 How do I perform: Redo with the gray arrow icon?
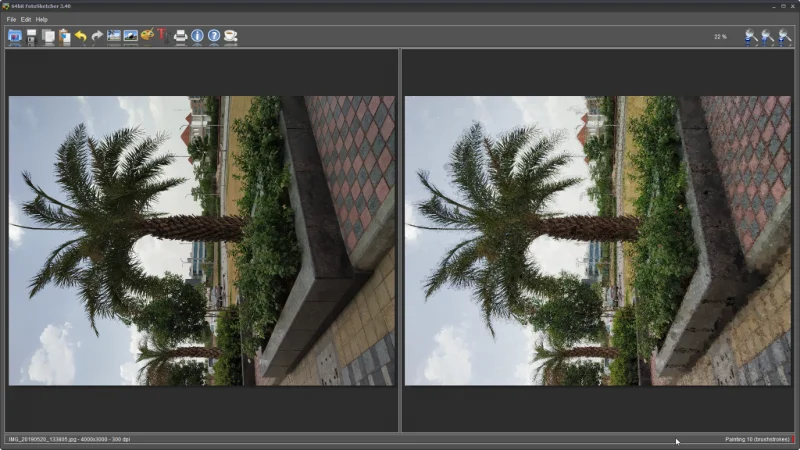tap(97, 36)
